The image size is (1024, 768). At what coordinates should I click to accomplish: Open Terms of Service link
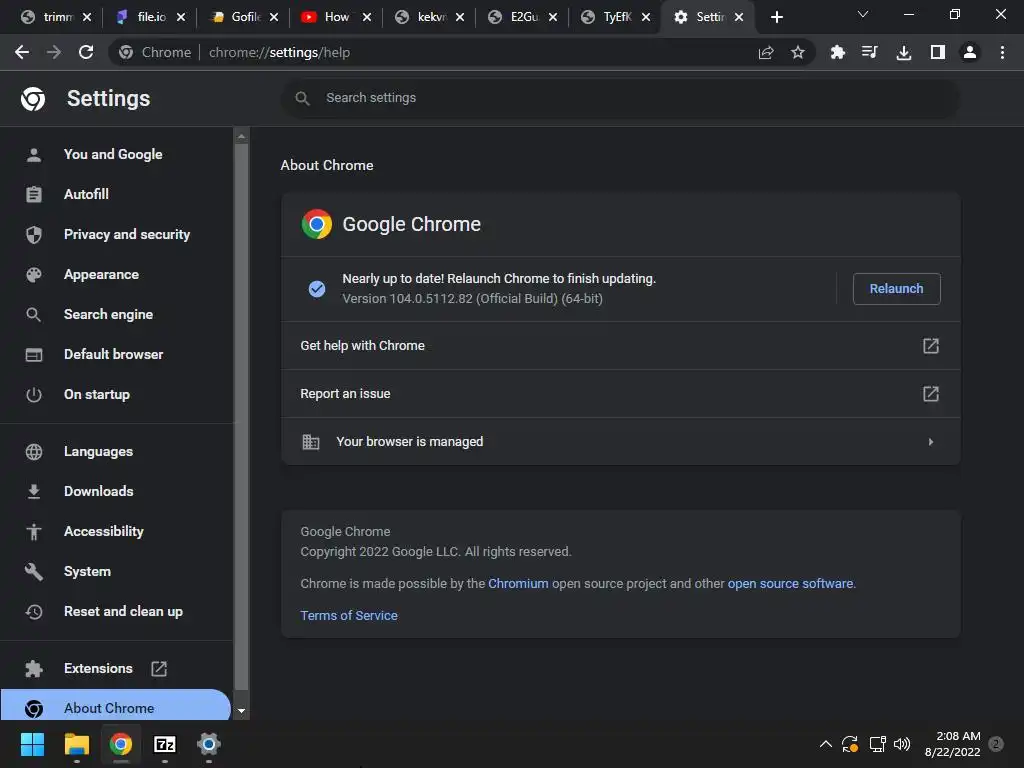[349, 615]
